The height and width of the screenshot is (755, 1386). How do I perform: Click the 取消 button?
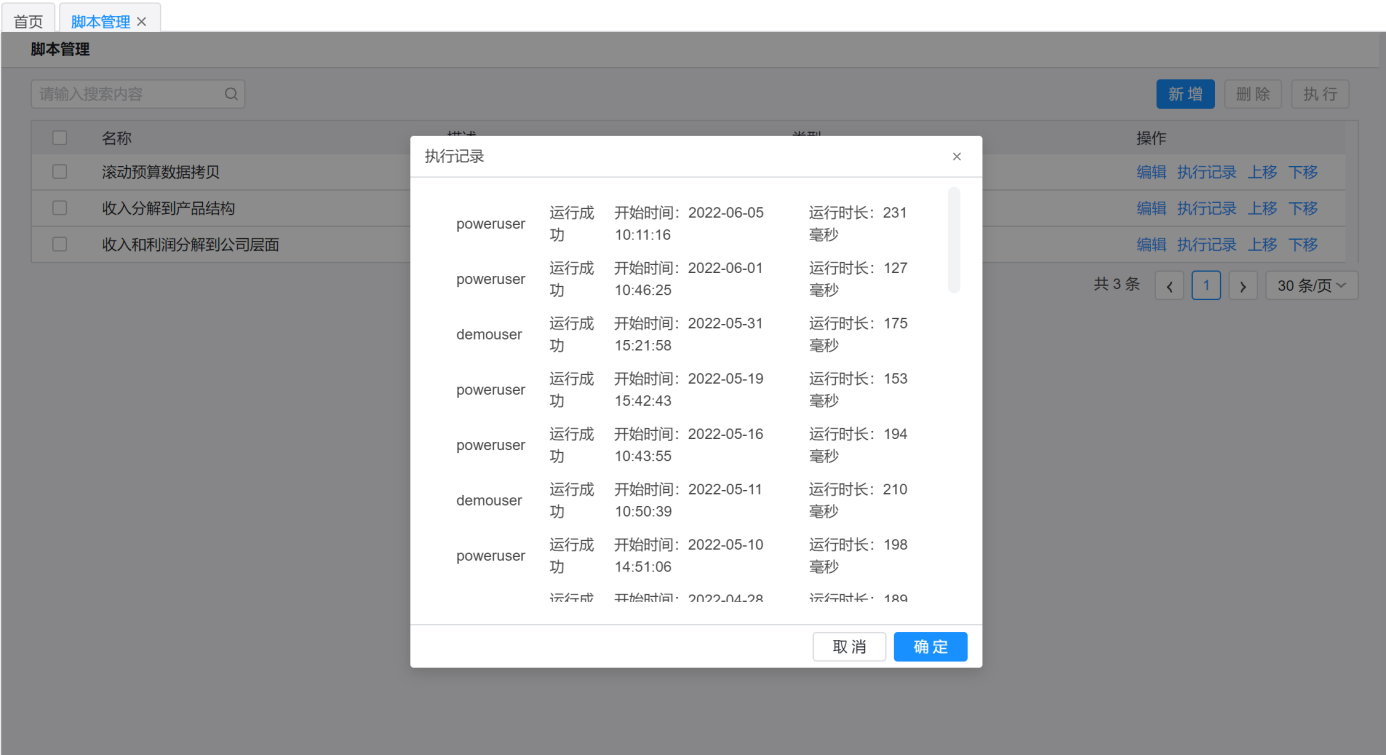(x=849, y=647)
